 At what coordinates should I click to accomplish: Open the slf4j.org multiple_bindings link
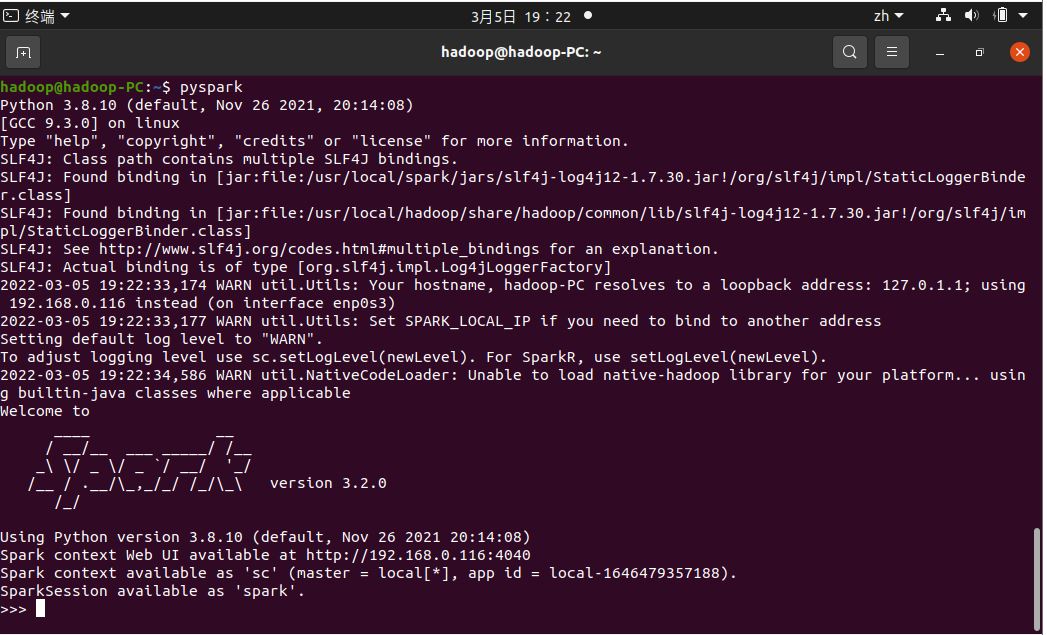point(320,250)
